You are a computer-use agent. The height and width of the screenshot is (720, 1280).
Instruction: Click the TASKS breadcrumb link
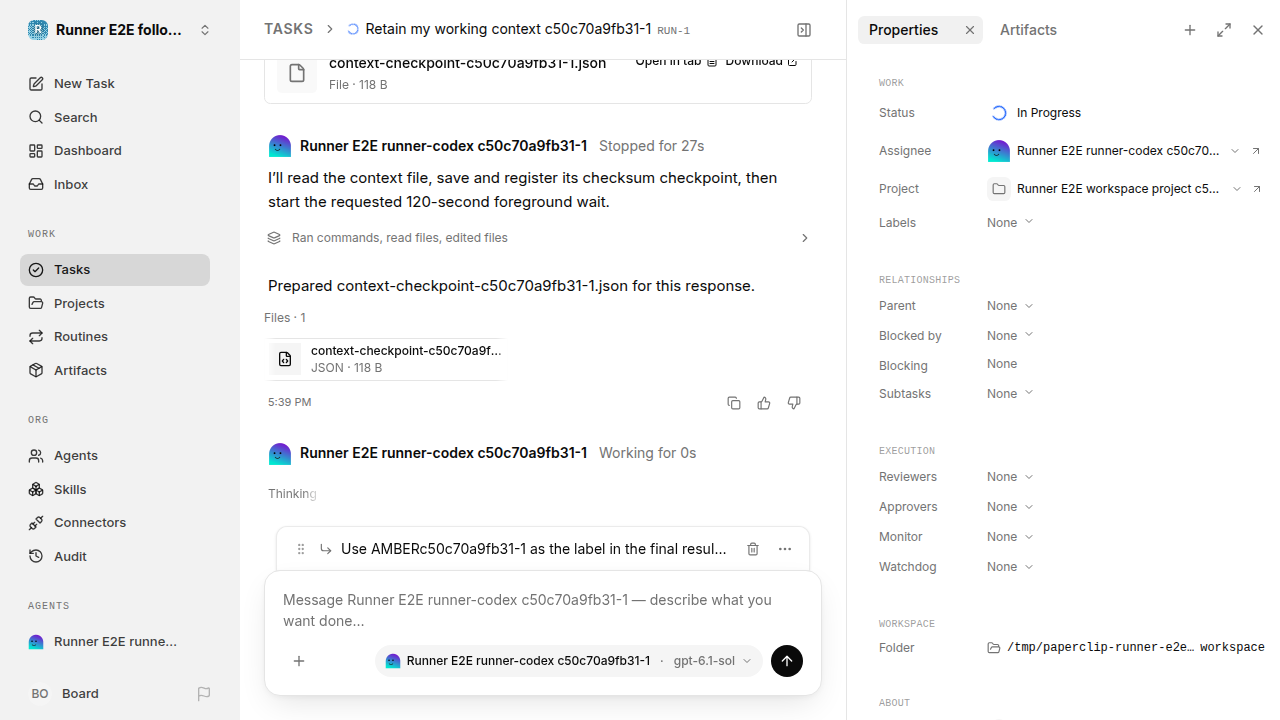pyautogui.click(x=288, y=30)
